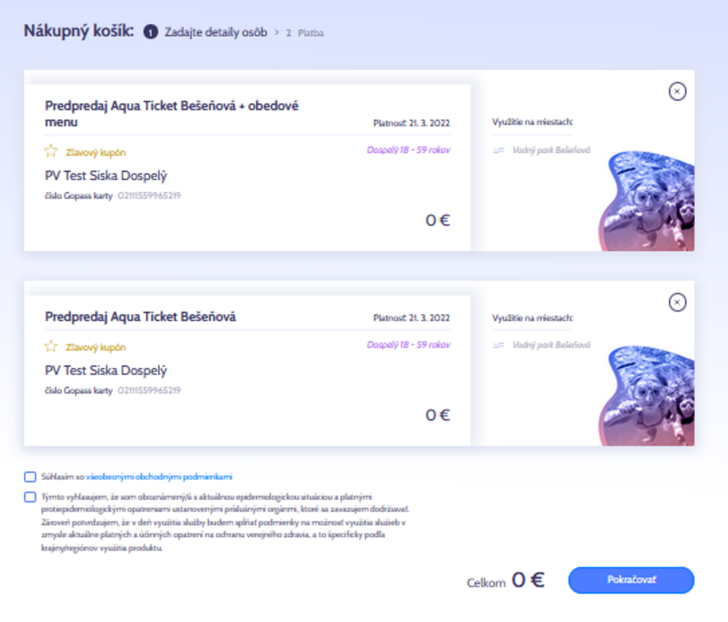Image resolution: width=728 pixels, height=622 pixels.
Task: Click the Predpredaj Aqua Ticket Bešeňová + obedové menu title
Action: coord(171,114)
